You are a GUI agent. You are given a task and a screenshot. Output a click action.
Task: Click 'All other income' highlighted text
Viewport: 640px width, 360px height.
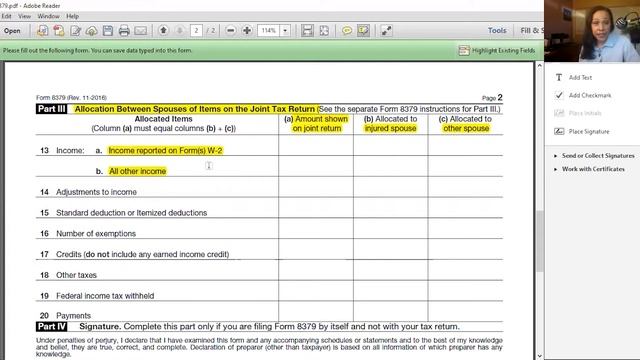tap(138, 171)
